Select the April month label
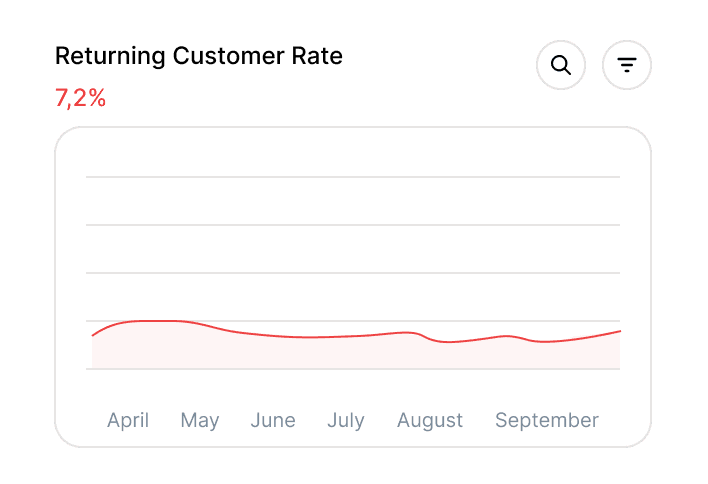The width and height of the screenshot is (708, 484). tap(128, 420)
